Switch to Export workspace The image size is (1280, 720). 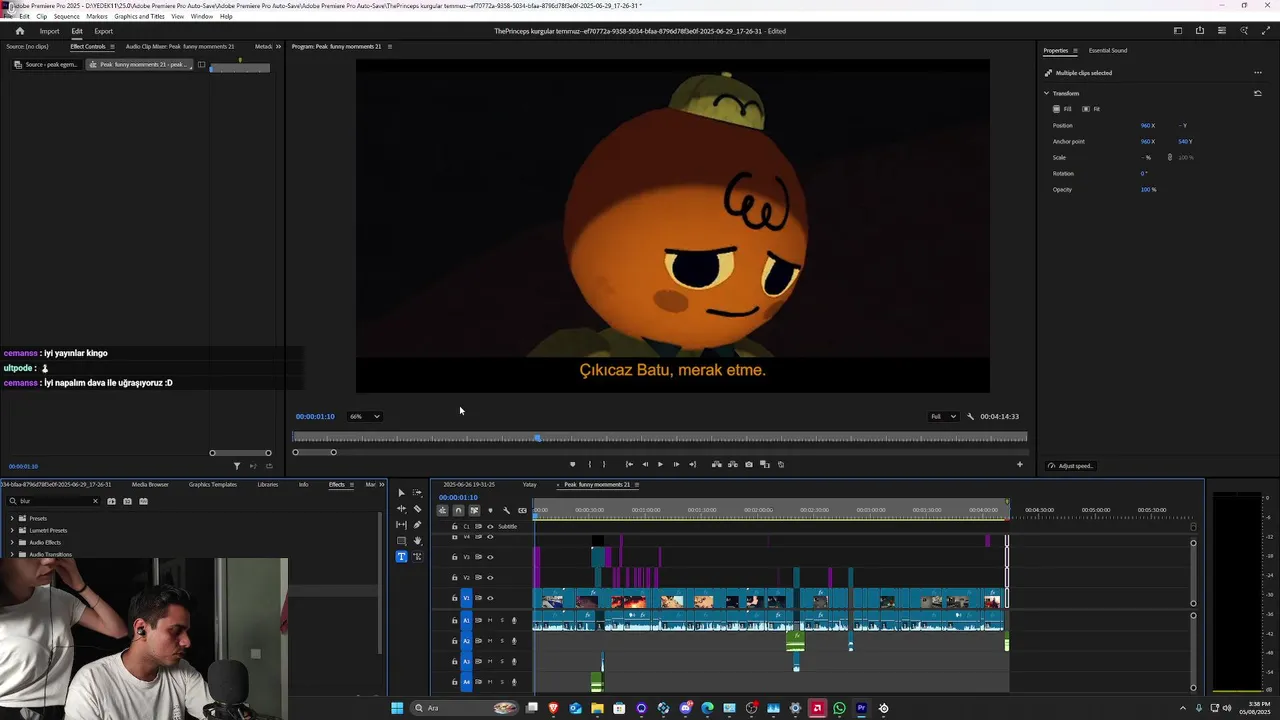104,31
